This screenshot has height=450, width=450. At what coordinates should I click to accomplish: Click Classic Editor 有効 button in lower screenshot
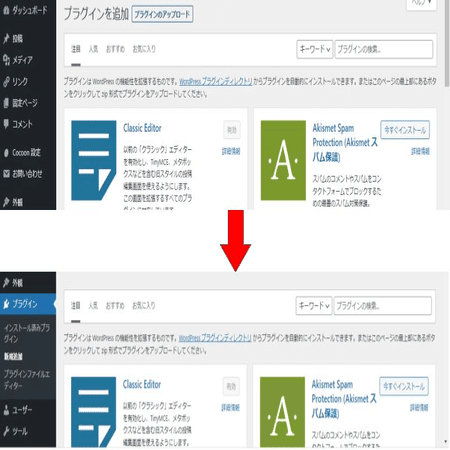click(x=231, y=387)
